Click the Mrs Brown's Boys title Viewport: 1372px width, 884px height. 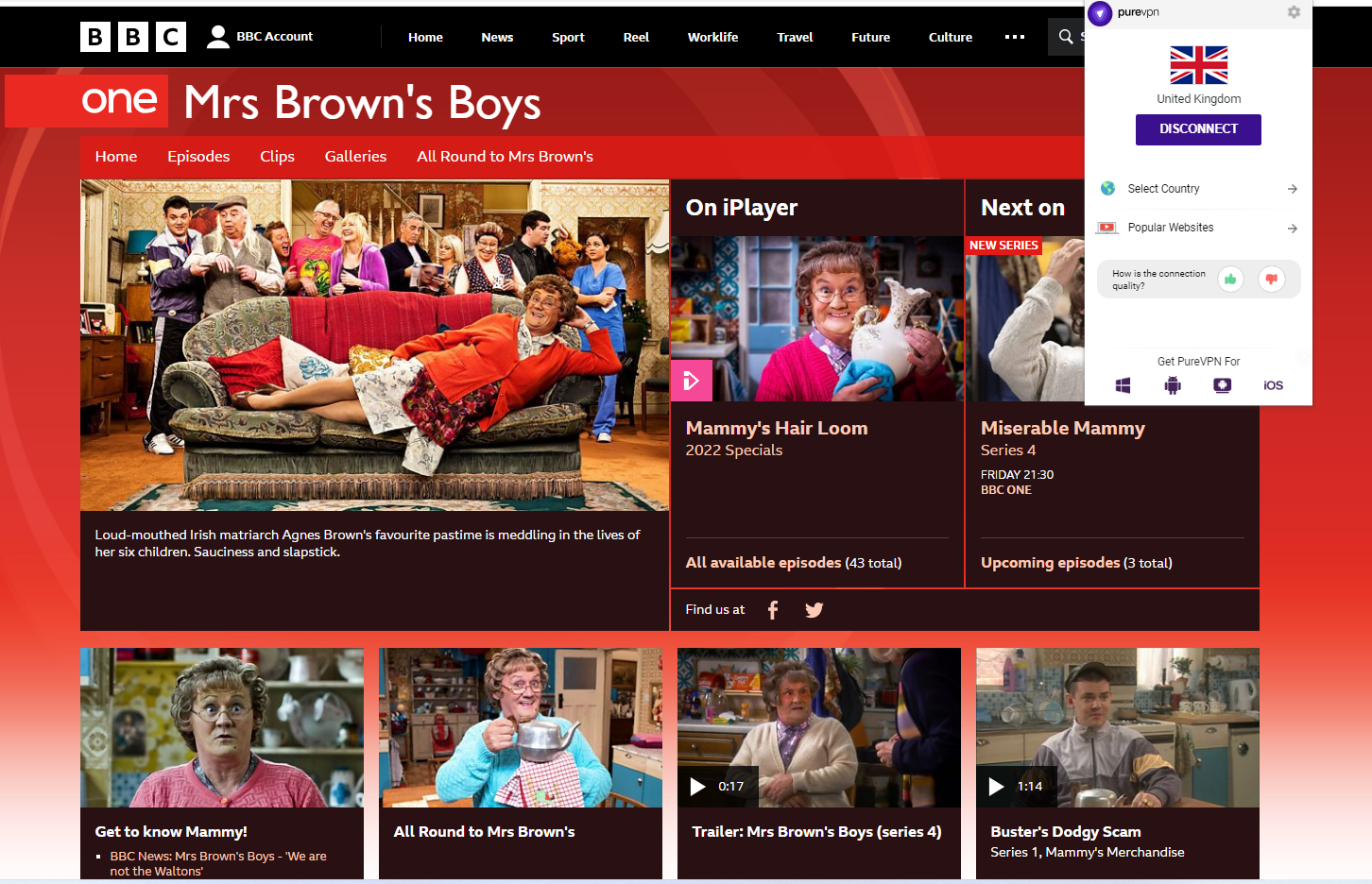[x=362, y=103]
